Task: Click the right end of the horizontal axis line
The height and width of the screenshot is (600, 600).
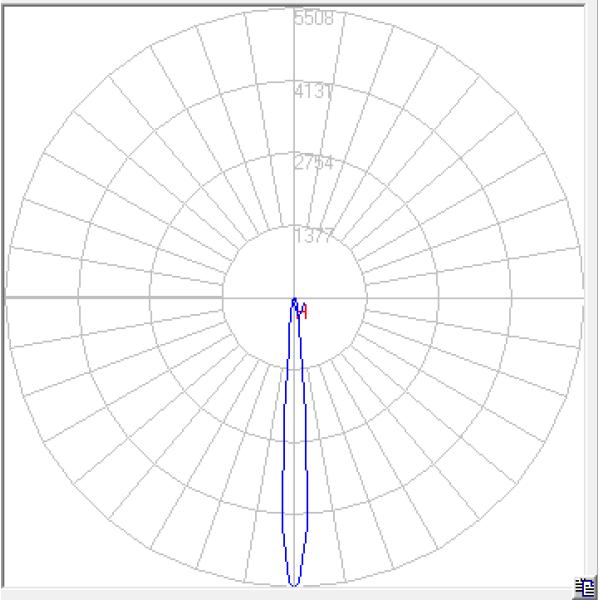Action: (582, 297)
